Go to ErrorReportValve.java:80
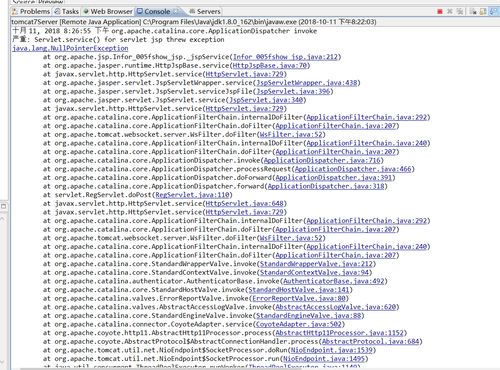This screenshot has width=500, height=370. coord(299,299)
